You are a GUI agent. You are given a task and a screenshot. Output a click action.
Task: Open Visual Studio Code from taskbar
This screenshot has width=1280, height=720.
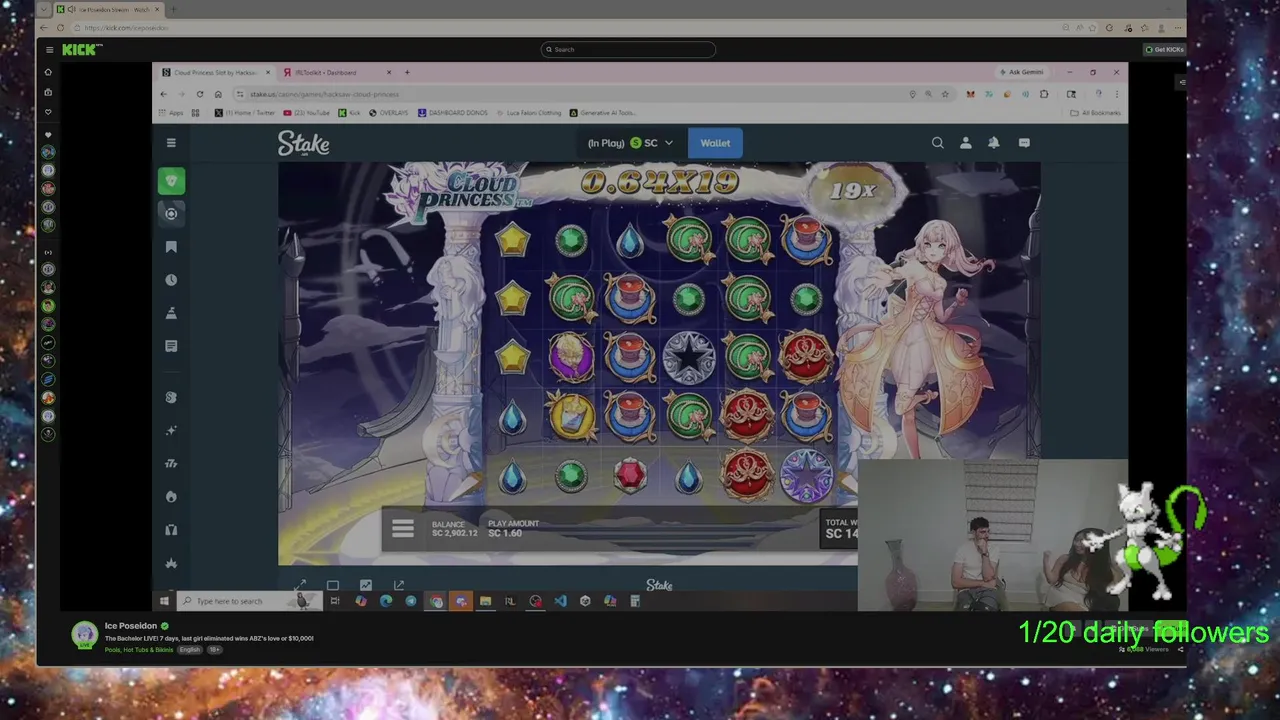(x=560, y=601)
